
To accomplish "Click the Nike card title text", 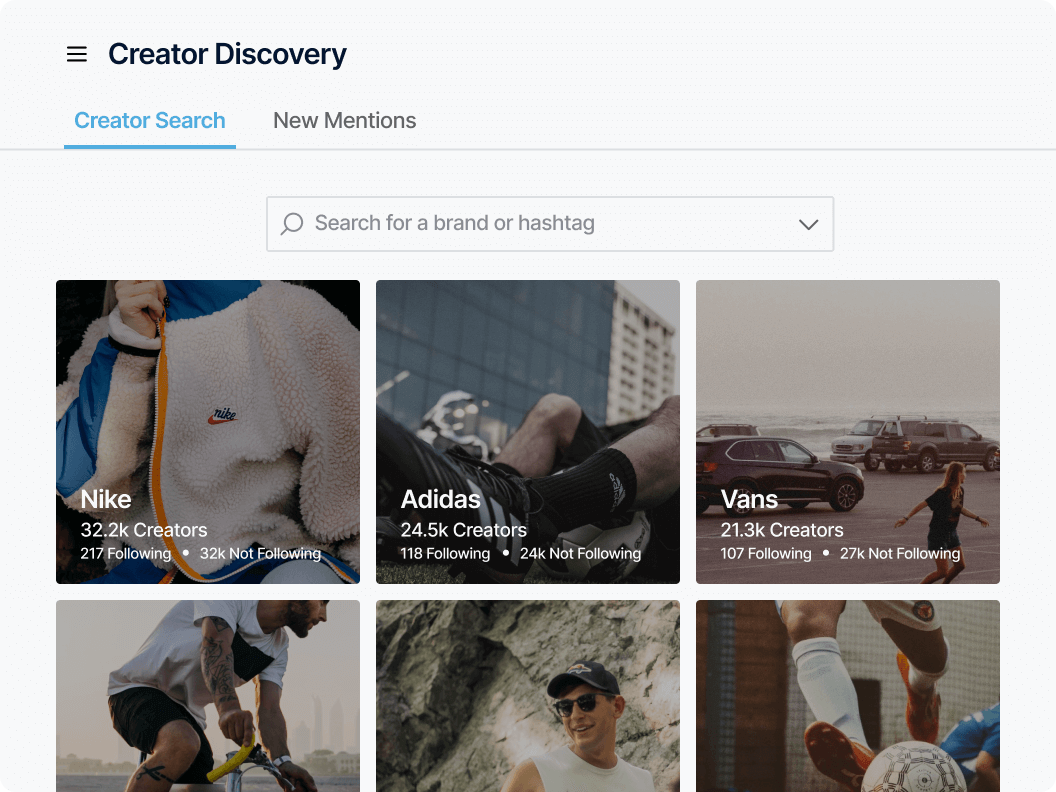I will tap(106, 499).
